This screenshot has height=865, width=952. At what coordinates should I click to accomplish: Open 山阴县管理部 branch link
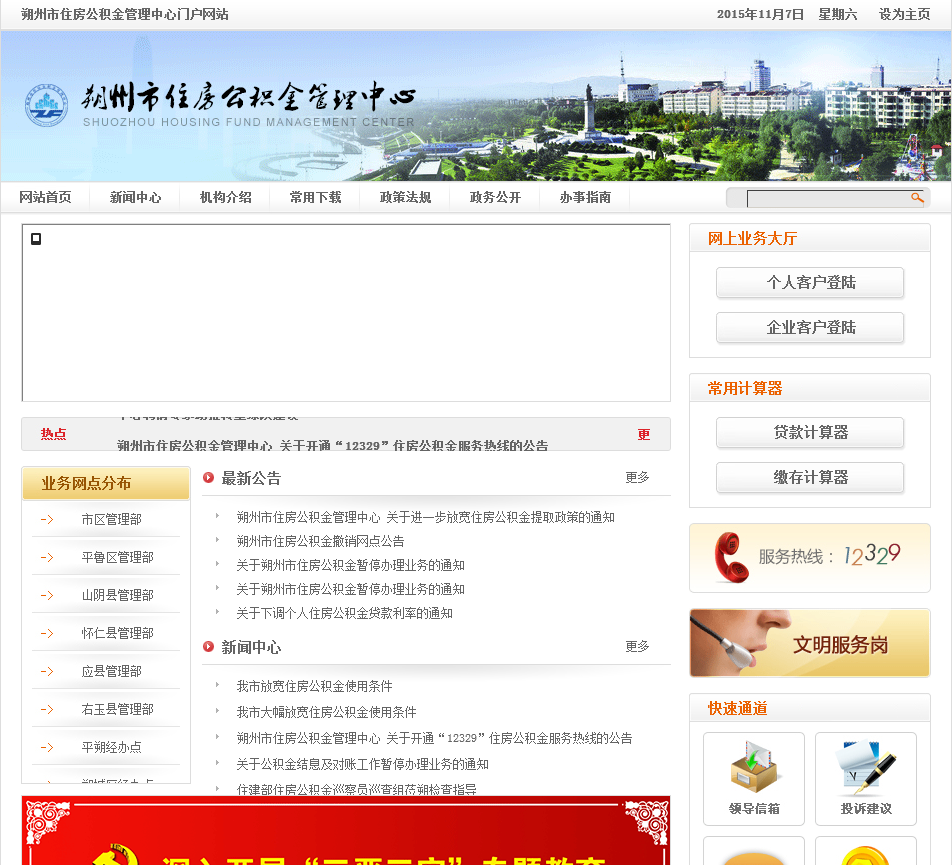[x=118, y=595]
